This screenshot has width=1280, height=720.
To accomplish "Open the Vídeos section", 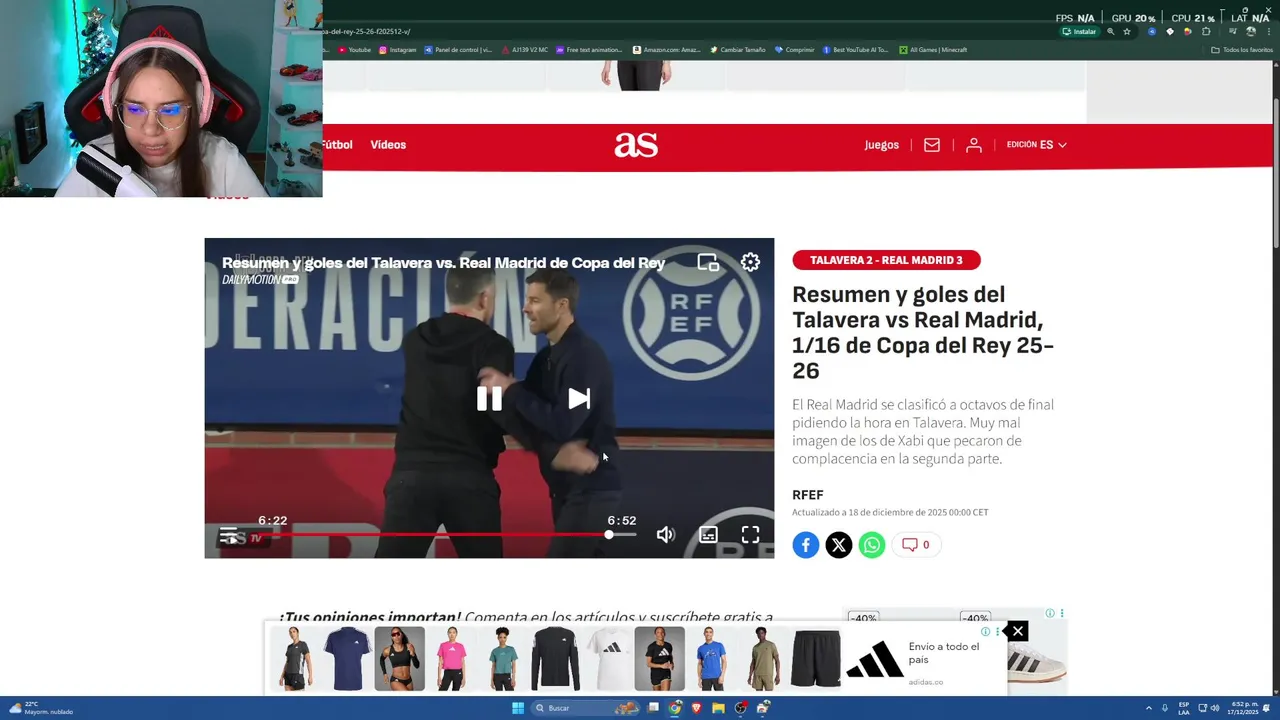I will 388,145.
